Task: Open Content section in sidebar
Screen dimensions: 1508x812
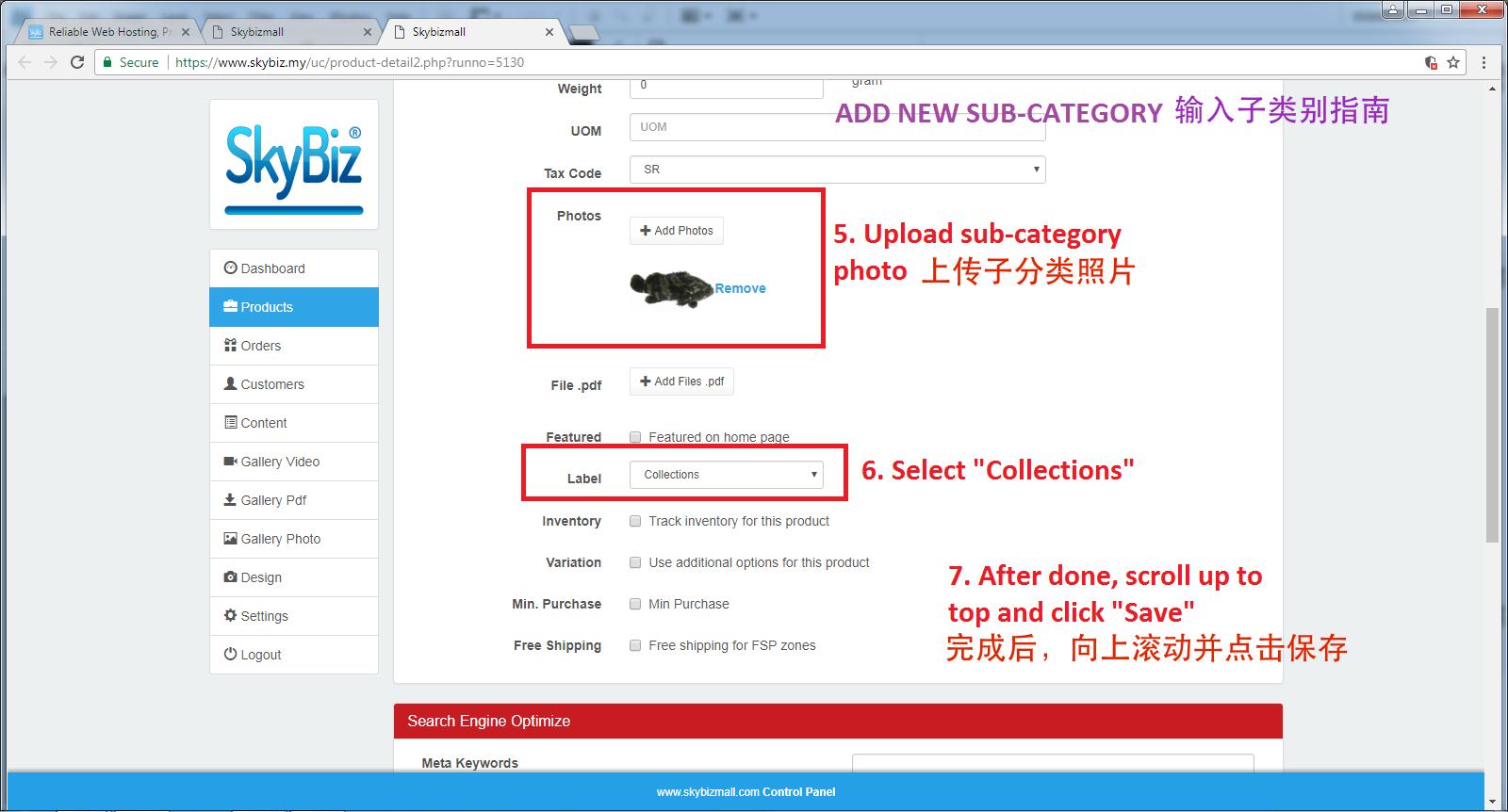Action: pos(294,423)
